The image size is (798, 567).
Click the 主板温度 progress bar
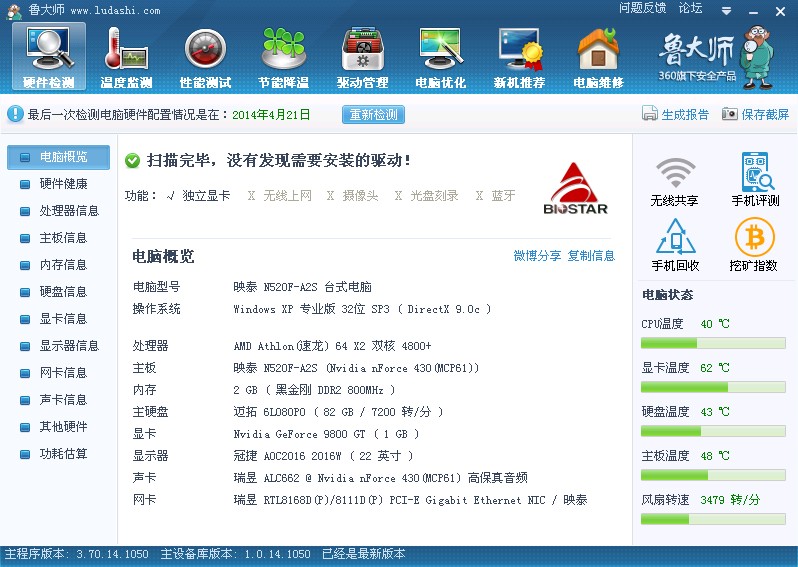point(713,475)
